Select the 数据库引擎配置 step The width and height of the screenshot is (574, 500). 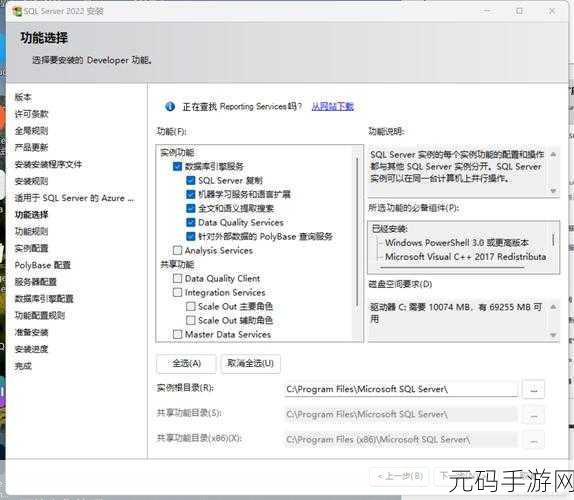[44, 299]
